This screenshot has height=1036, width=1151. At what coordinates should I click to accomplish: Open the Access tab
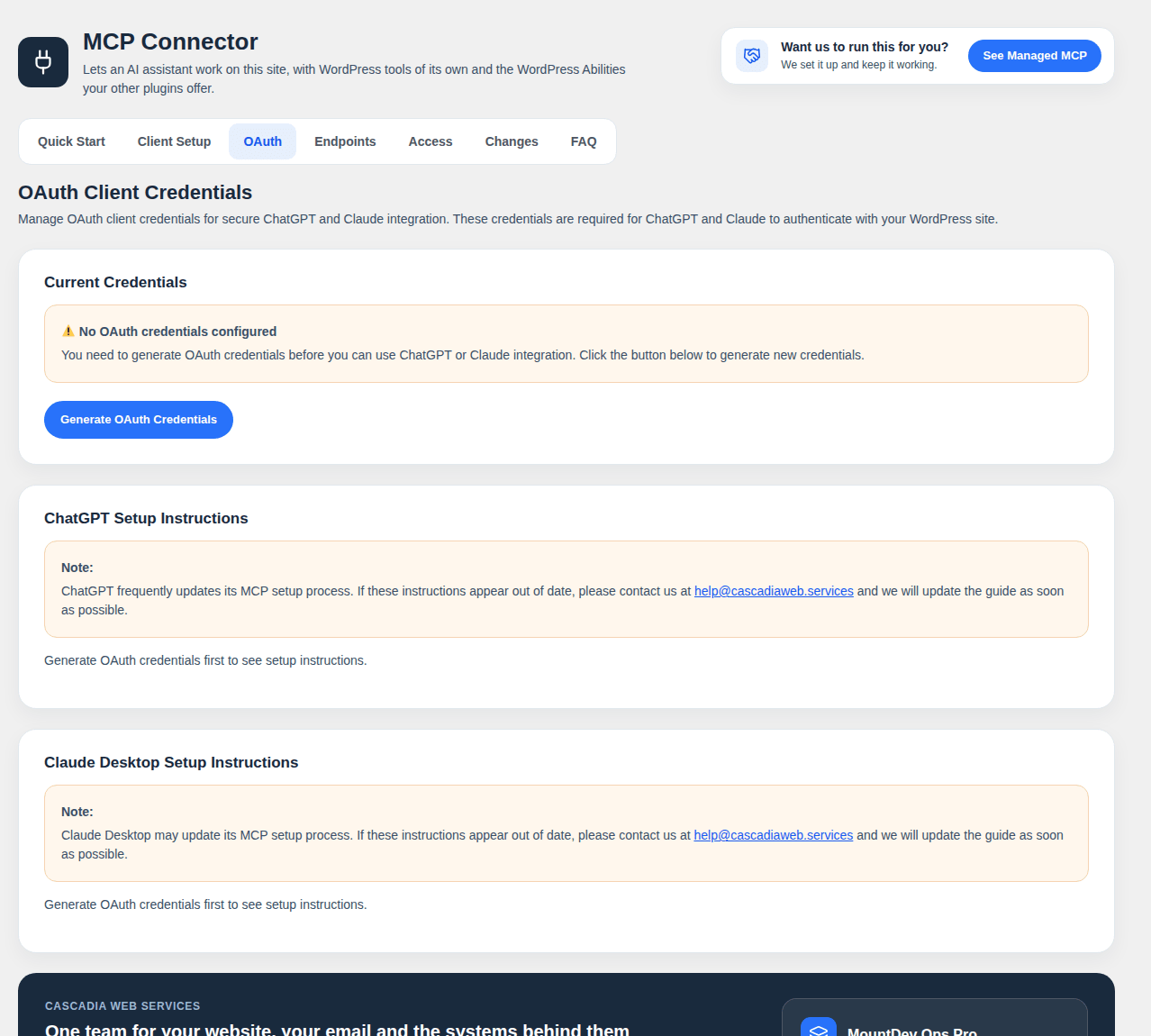click(430, 141)
